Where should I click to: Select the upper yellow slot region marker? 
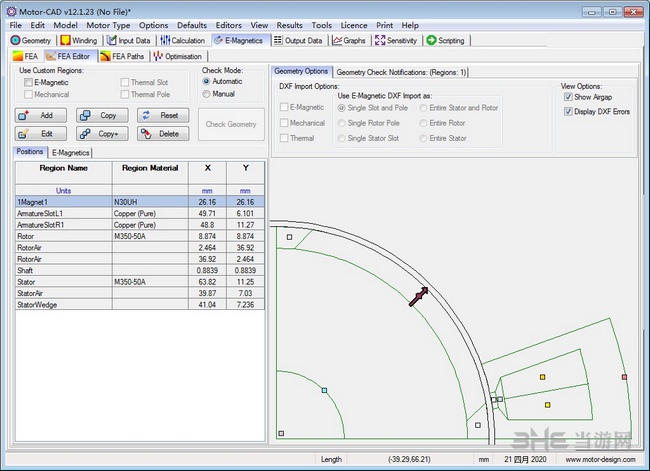[x=543, y=377]
